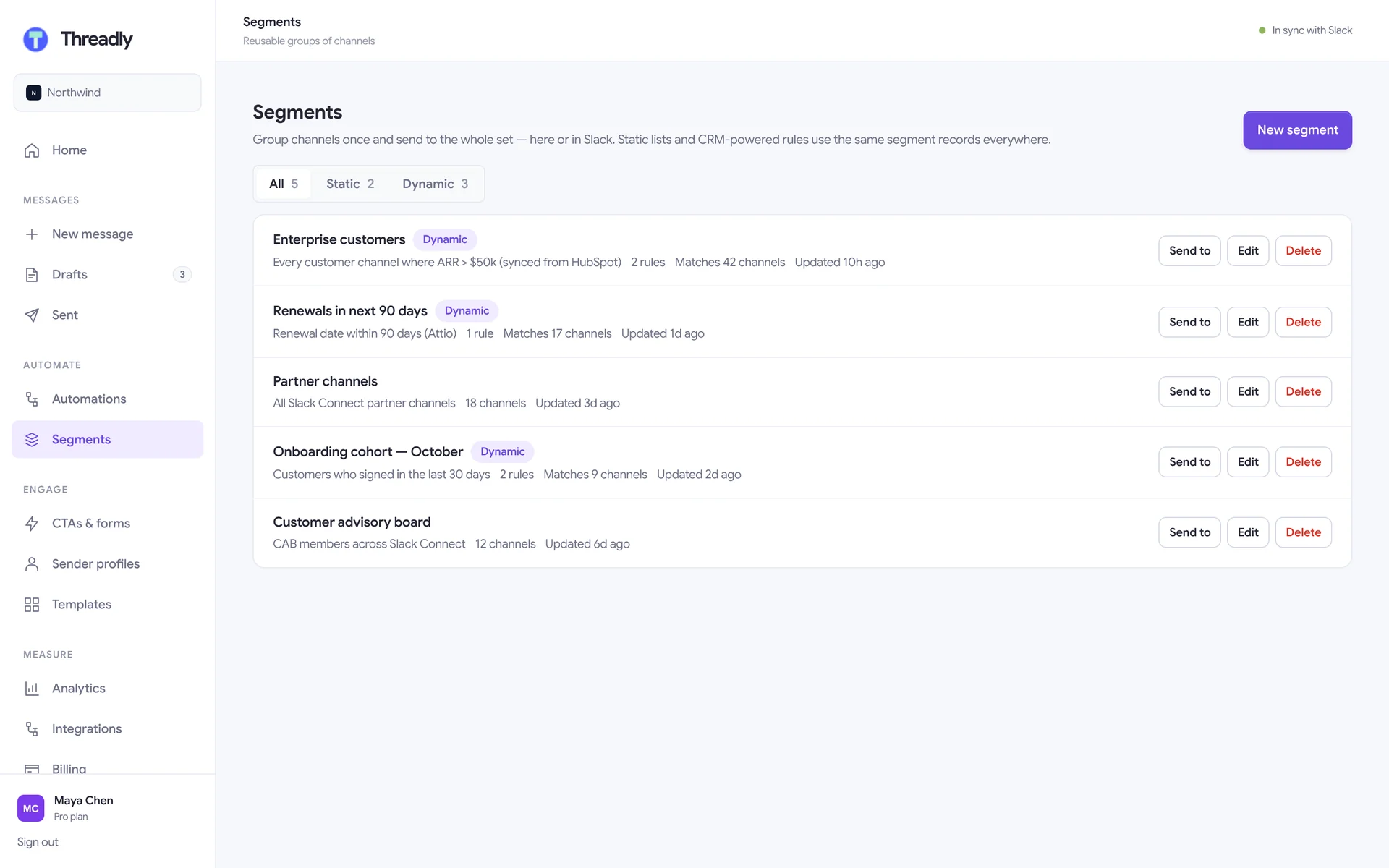
Task: Edit the Onboarding cohort — October segment
Action: click(x=1248, y=461)
